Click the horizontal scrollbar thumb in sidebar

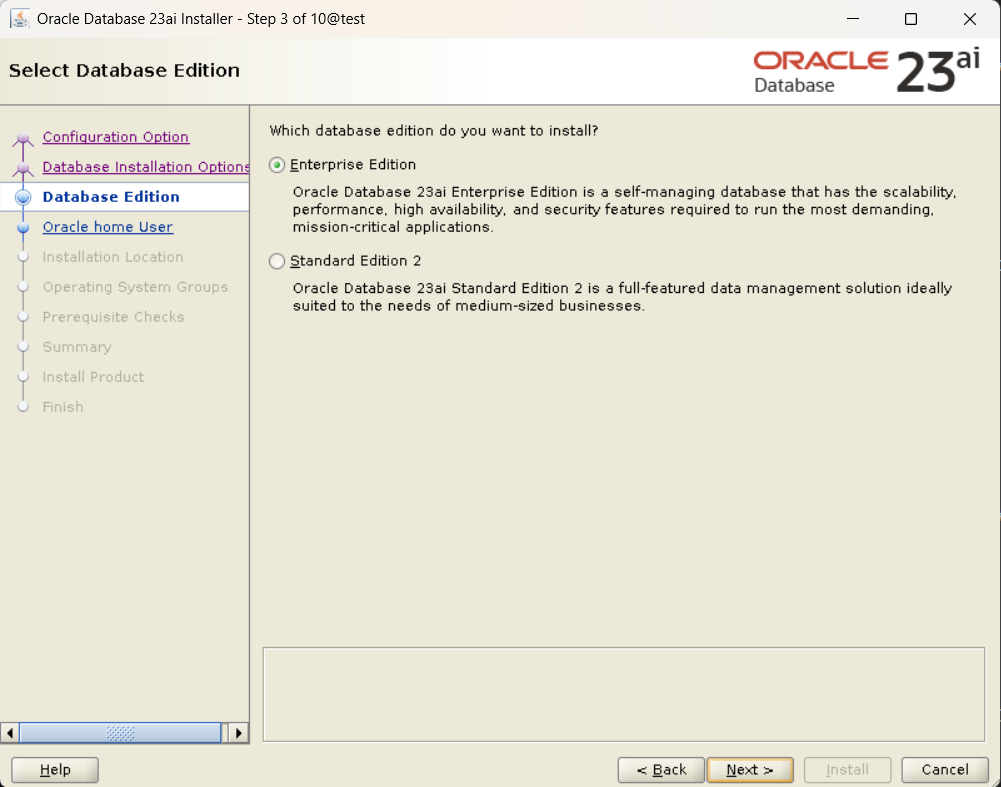tap(120, 733)
